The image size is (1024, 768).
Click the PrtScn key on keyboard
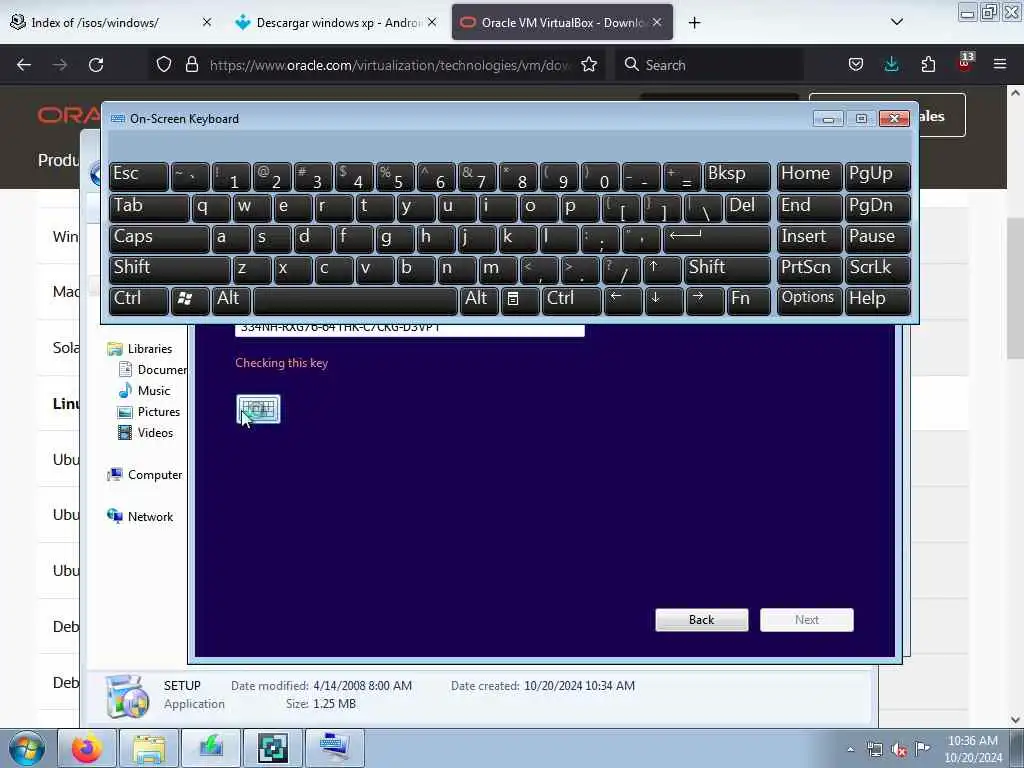coord(808,269)
